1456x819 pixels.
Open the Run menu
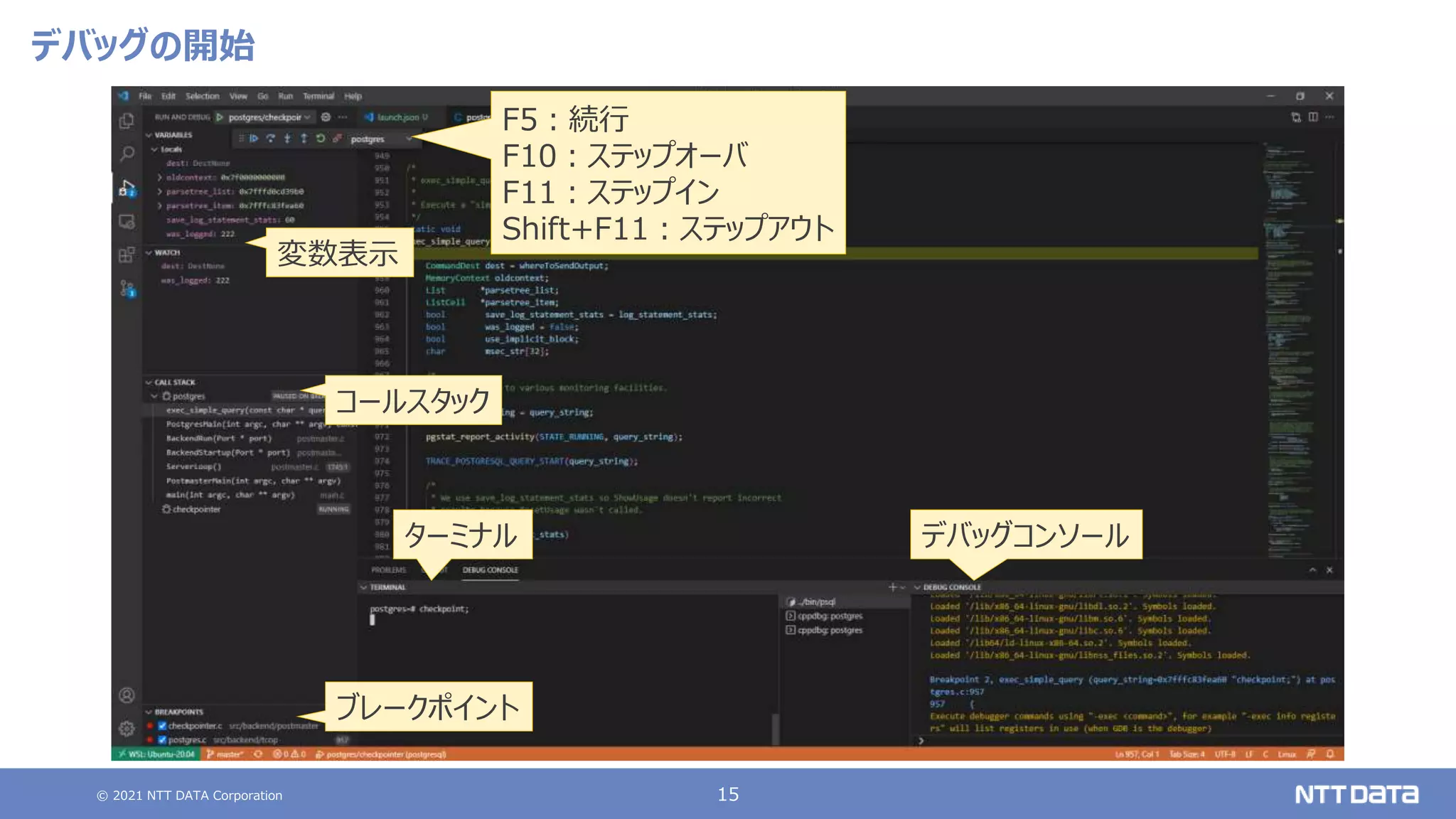coord(286,96)
